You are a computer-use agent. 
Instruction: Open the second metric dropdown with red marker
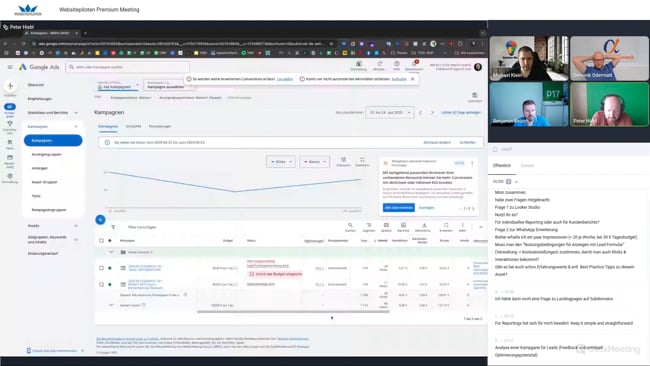click(x=315, y=162)
